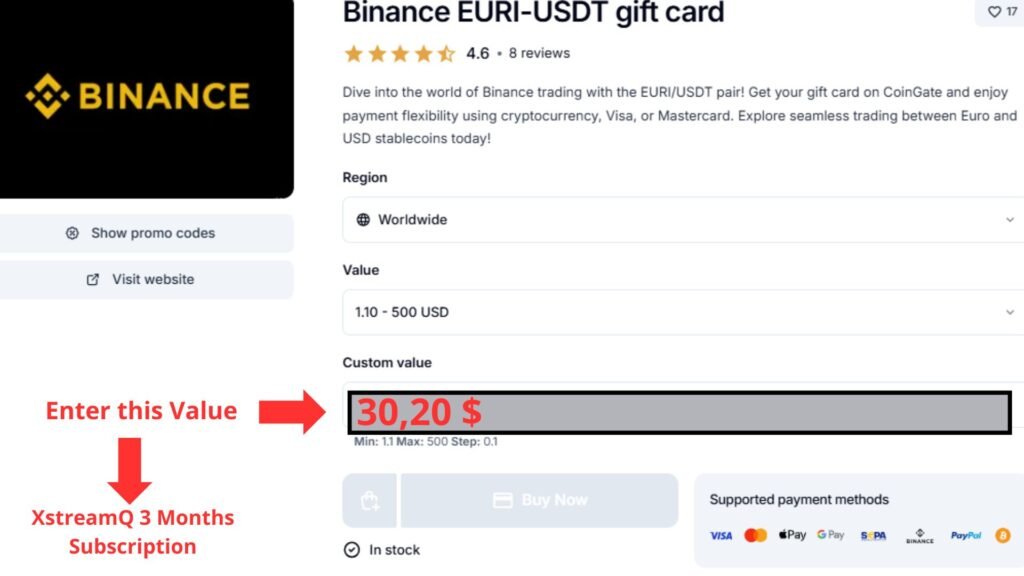Click the Binance gift card image
The height and width of the screenshot is (576, 1024).
click(x=146, y=98)
